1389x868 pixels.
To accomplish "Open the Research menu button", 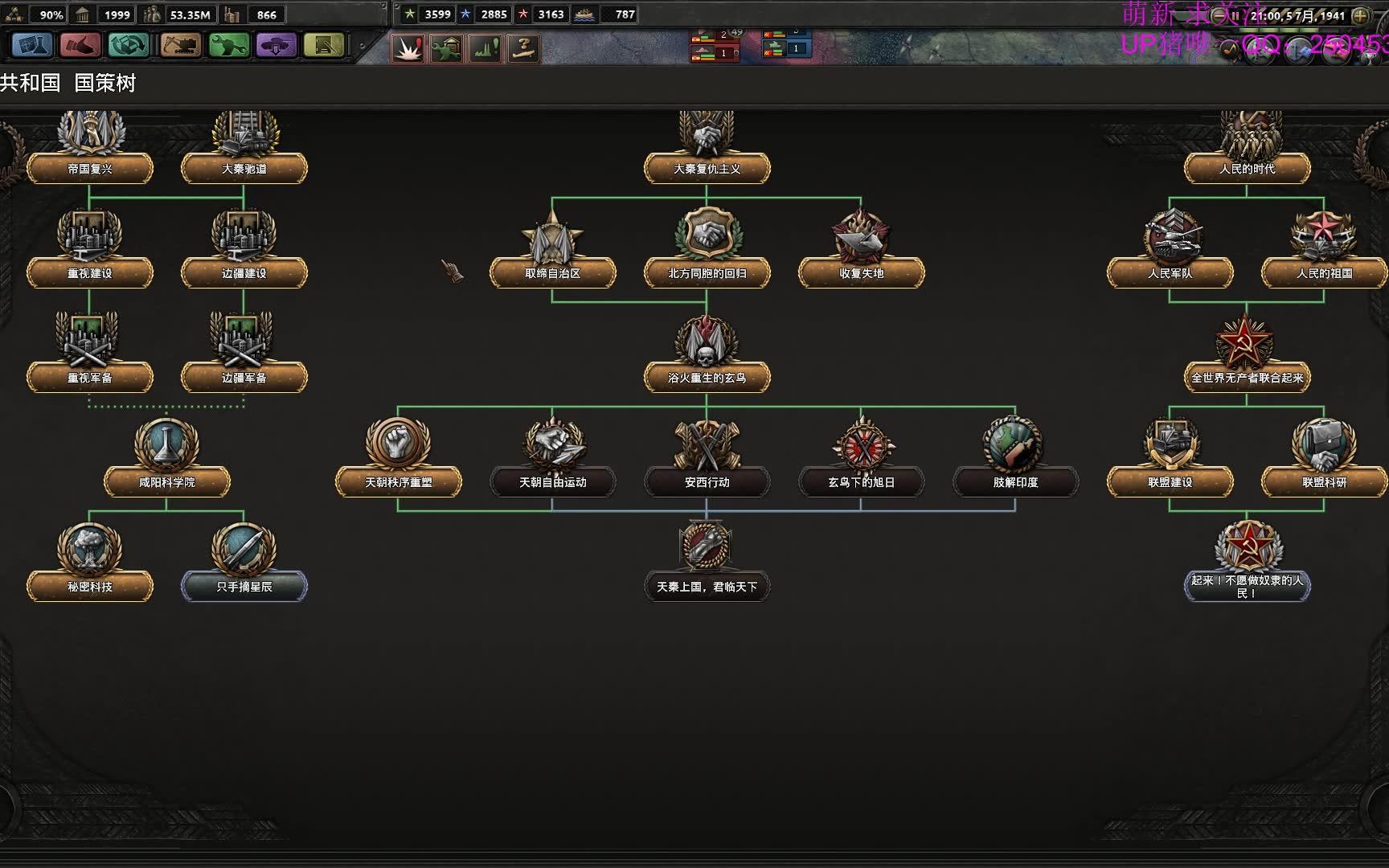I will click(34, 46).
